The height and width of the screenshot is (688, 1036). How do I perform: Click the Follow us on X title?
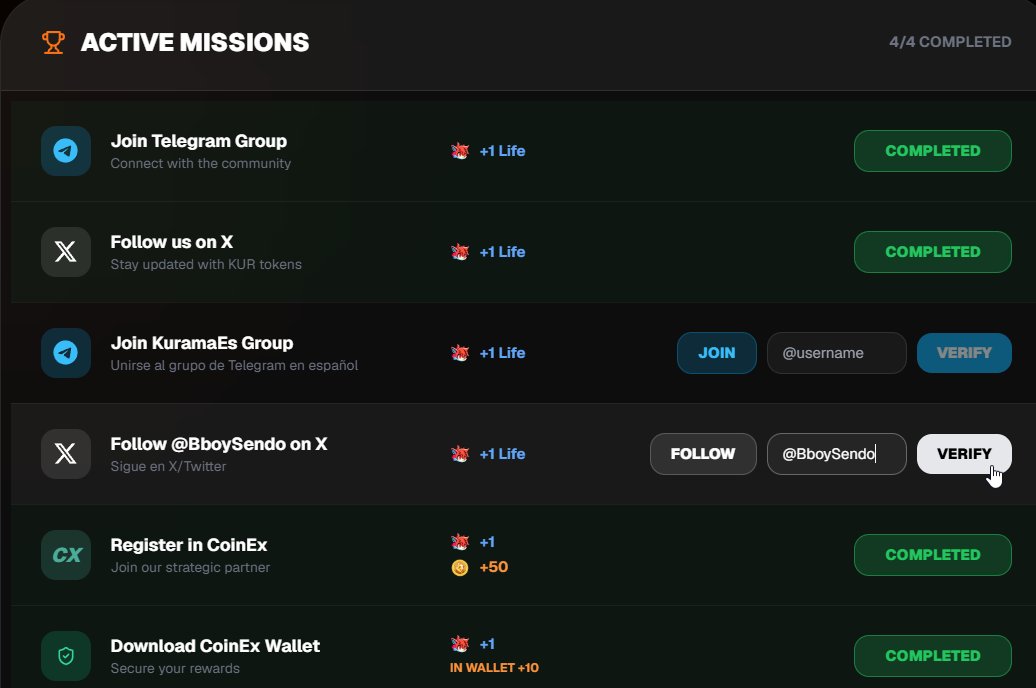(172, 242)
